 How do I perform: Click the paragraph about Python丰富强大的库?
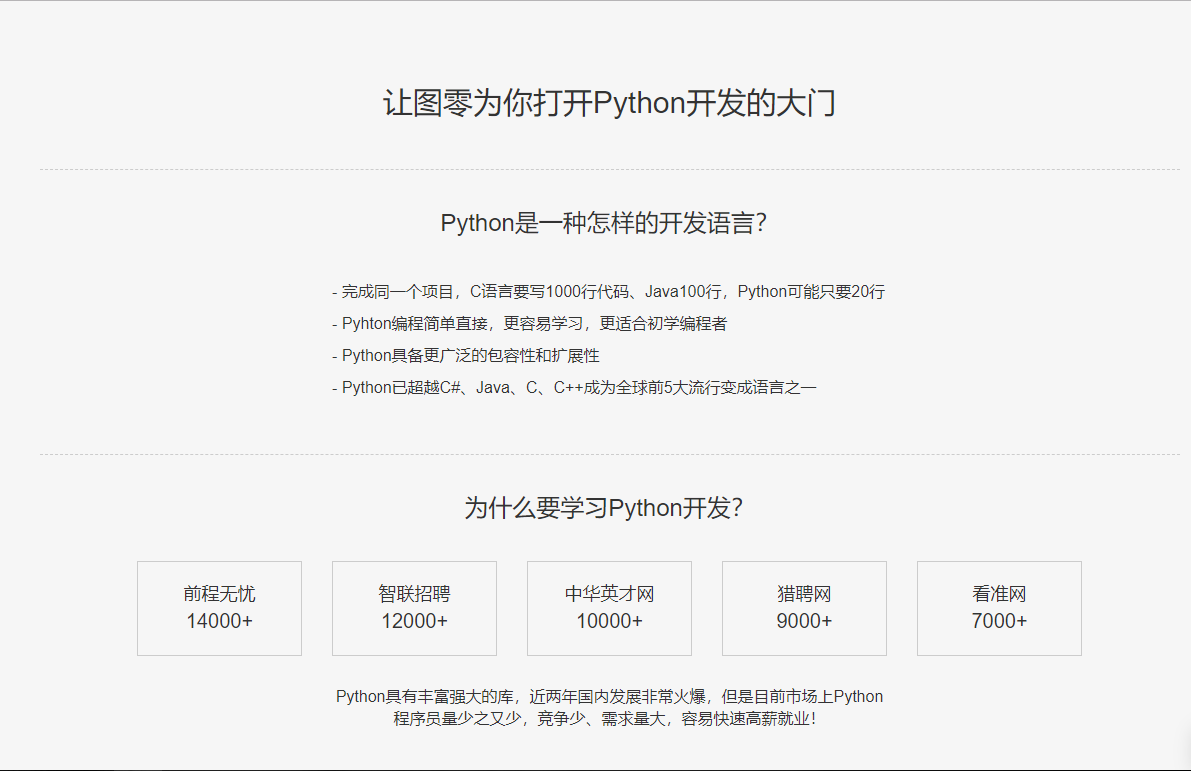tap(609, 705)
